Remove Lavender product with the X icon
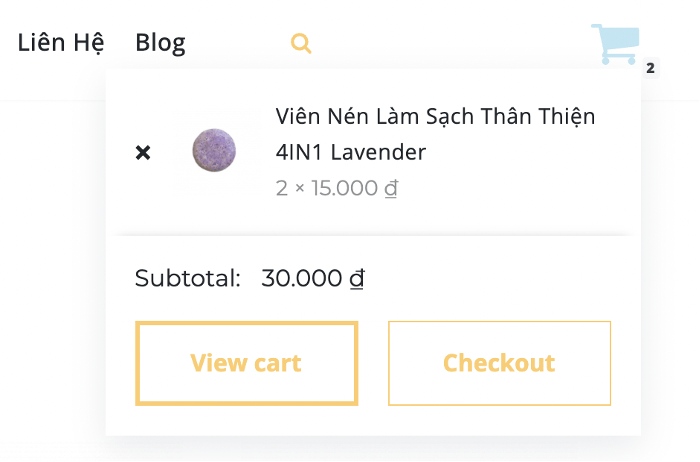The width and height of the screenshot is (700, 462). [x=143, y=152]
